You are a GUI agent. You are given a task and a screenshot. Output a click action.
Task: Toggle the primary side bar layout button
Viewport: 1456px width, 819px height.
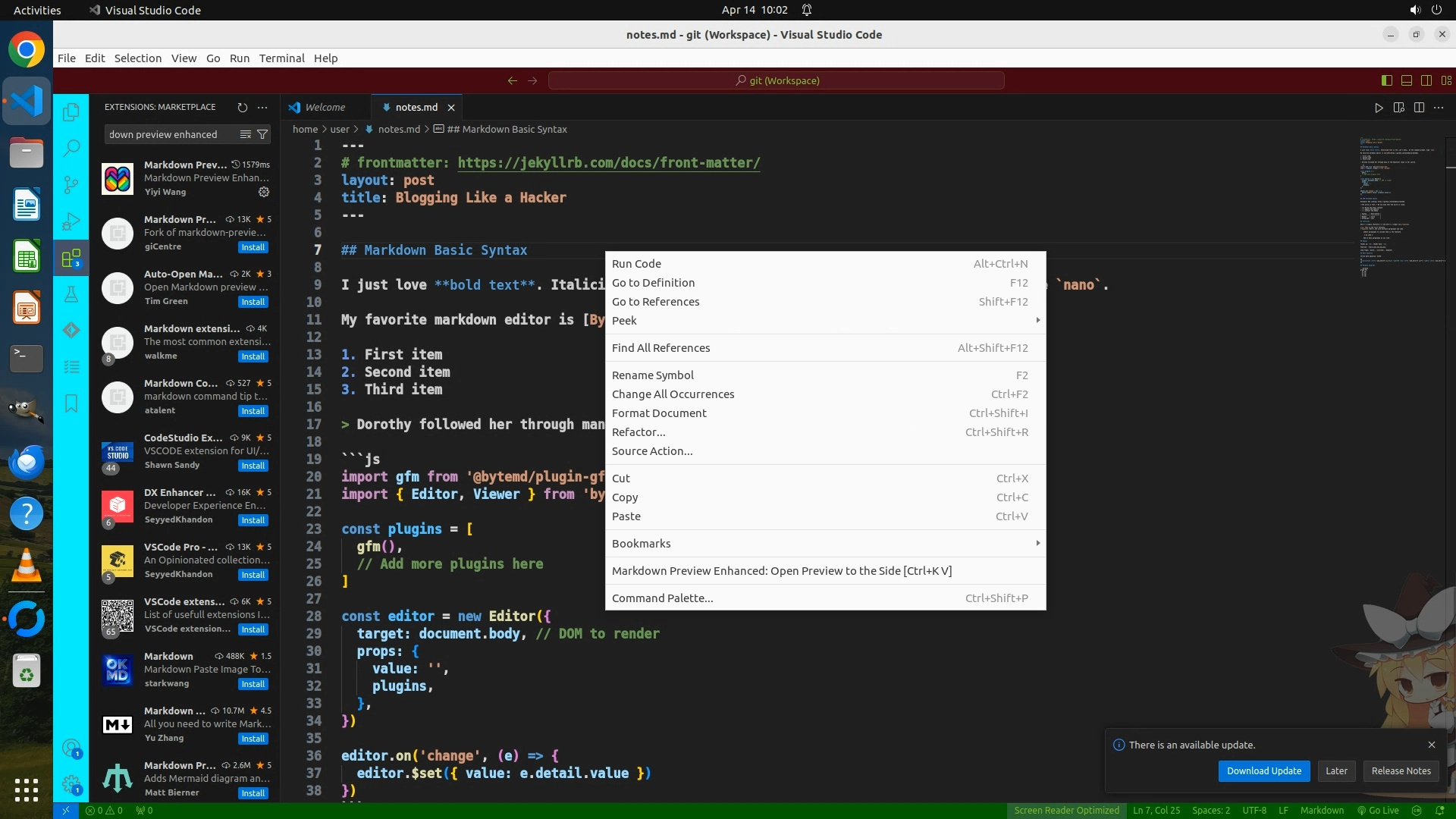coord(1387,80)
